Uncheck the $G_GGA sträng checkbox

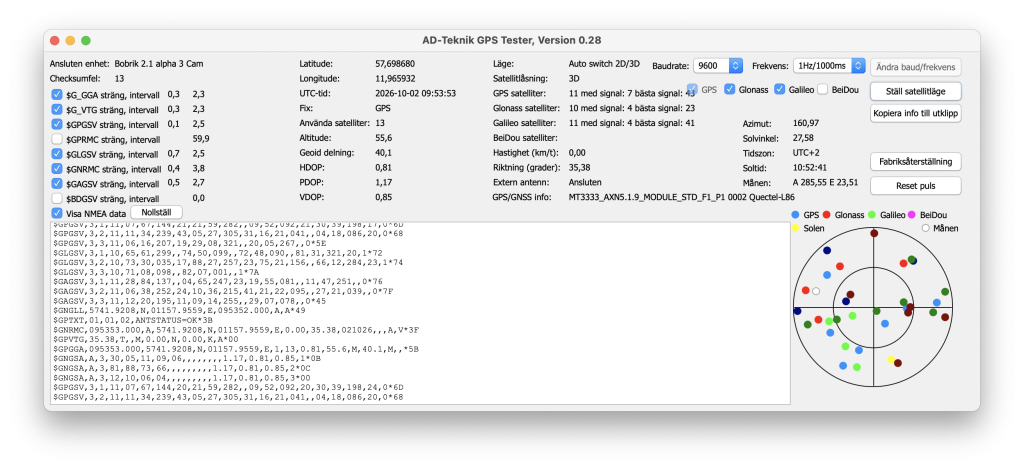pyautogui.click(x=57, y=95)
